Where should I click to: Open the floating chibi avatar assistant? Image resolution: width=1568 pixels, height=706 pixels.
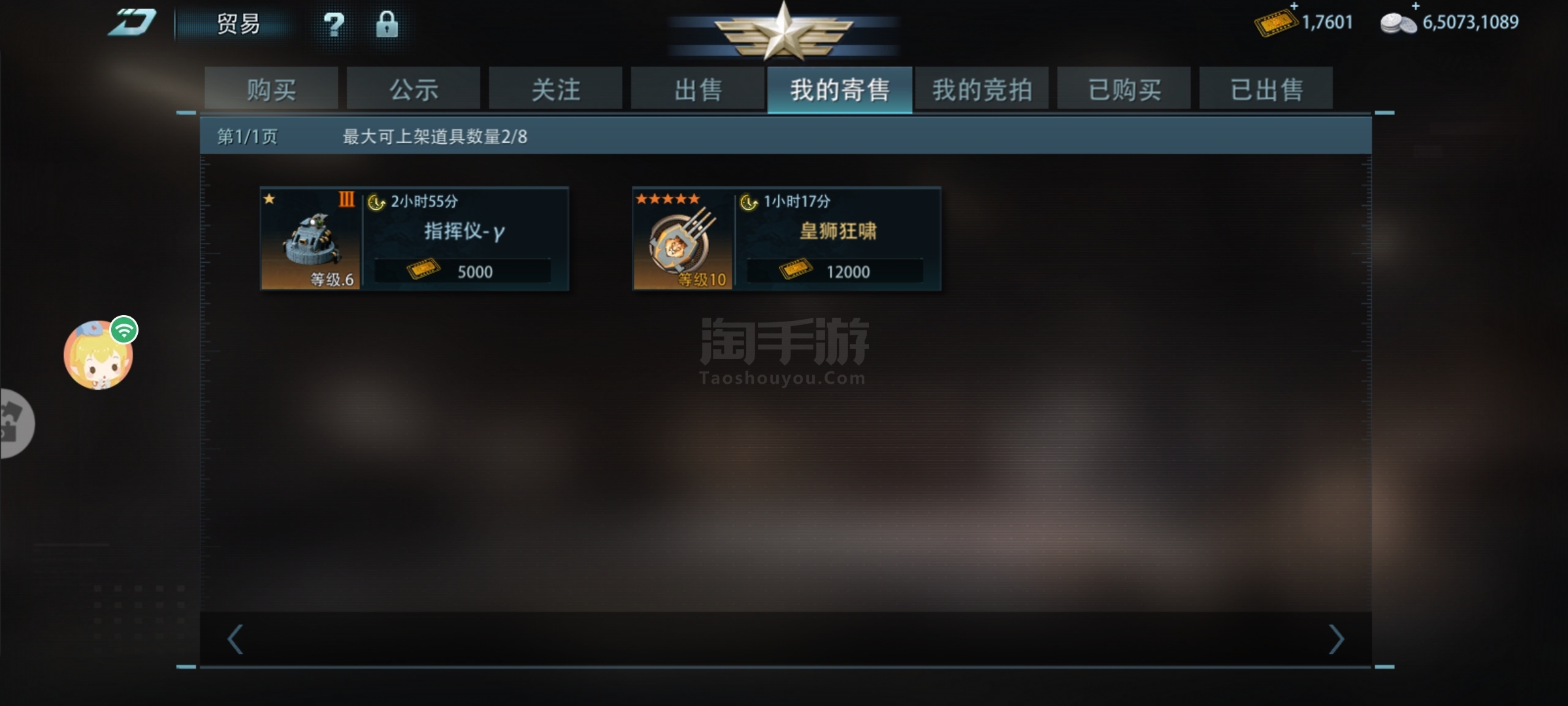99,354
